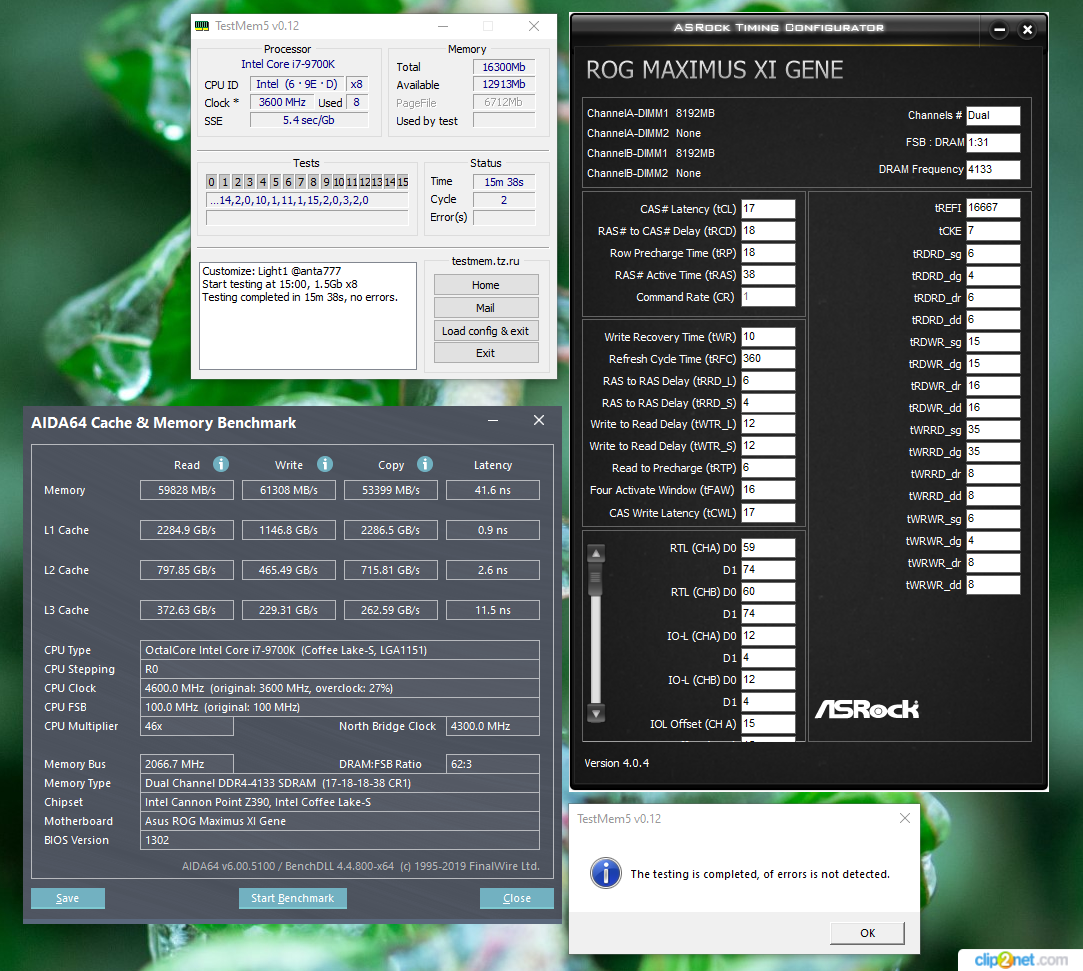Click the Memory Type DDR4-4133 value

[x=340, y=783]
